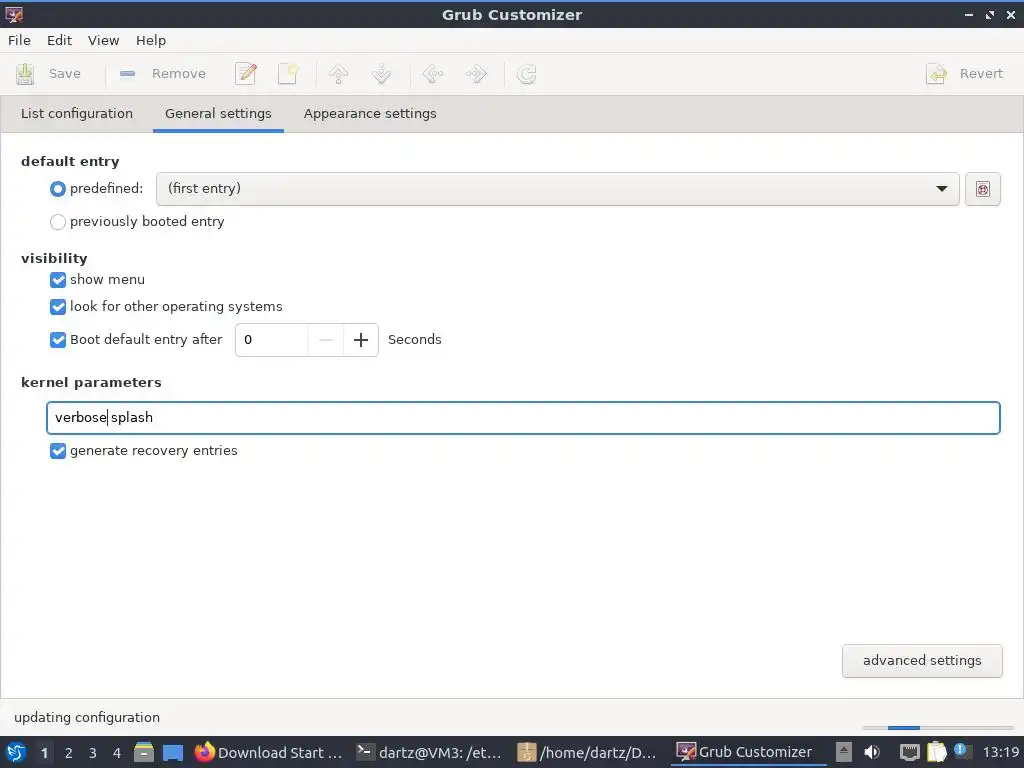Viewport: 1024px width, 768px height.
Task: Click the Revert toolbar button
Action: tap(965, 74)
